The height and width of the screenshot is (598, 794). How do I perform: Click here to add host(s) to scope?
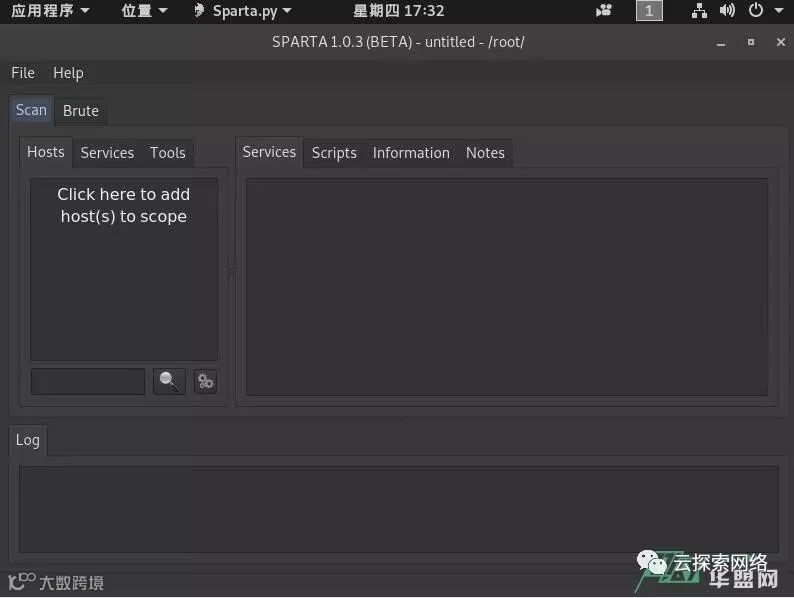[x=124, y=205]
